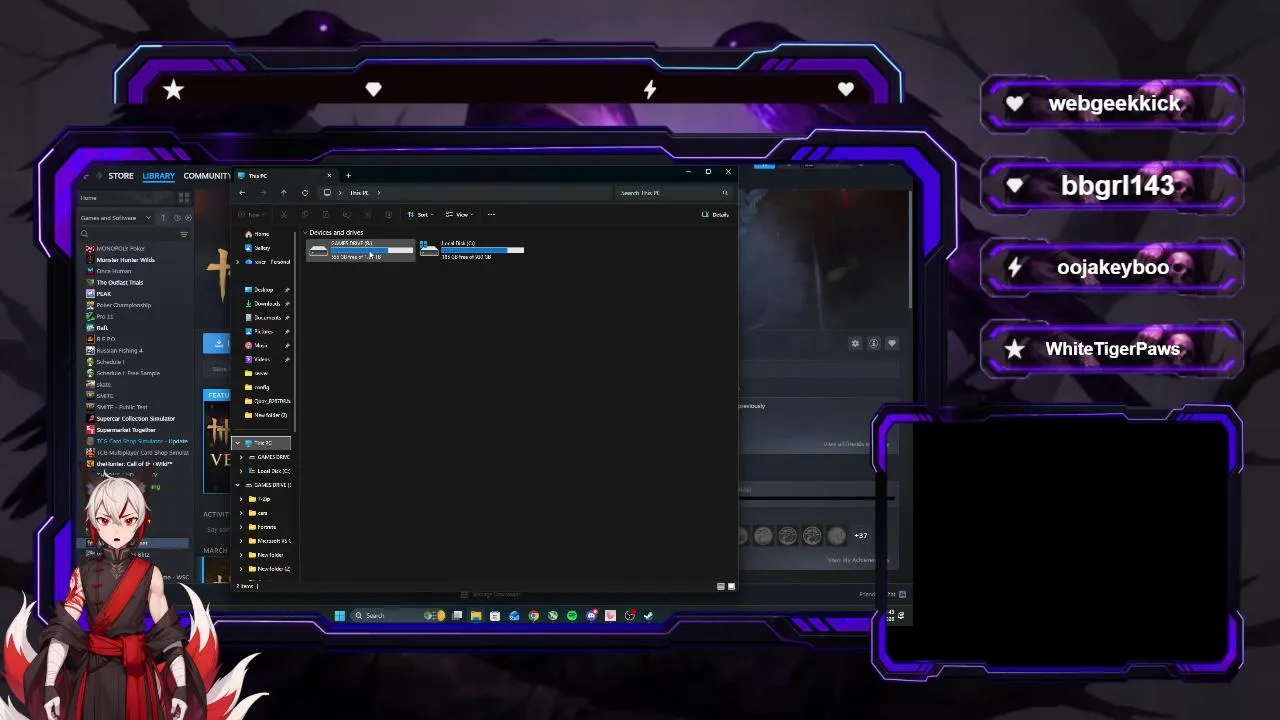The height and width of the screenshot is (720, 1280).
Task: Open Gallery in Explorer navigation pane
Action: [x=260, y=248]
